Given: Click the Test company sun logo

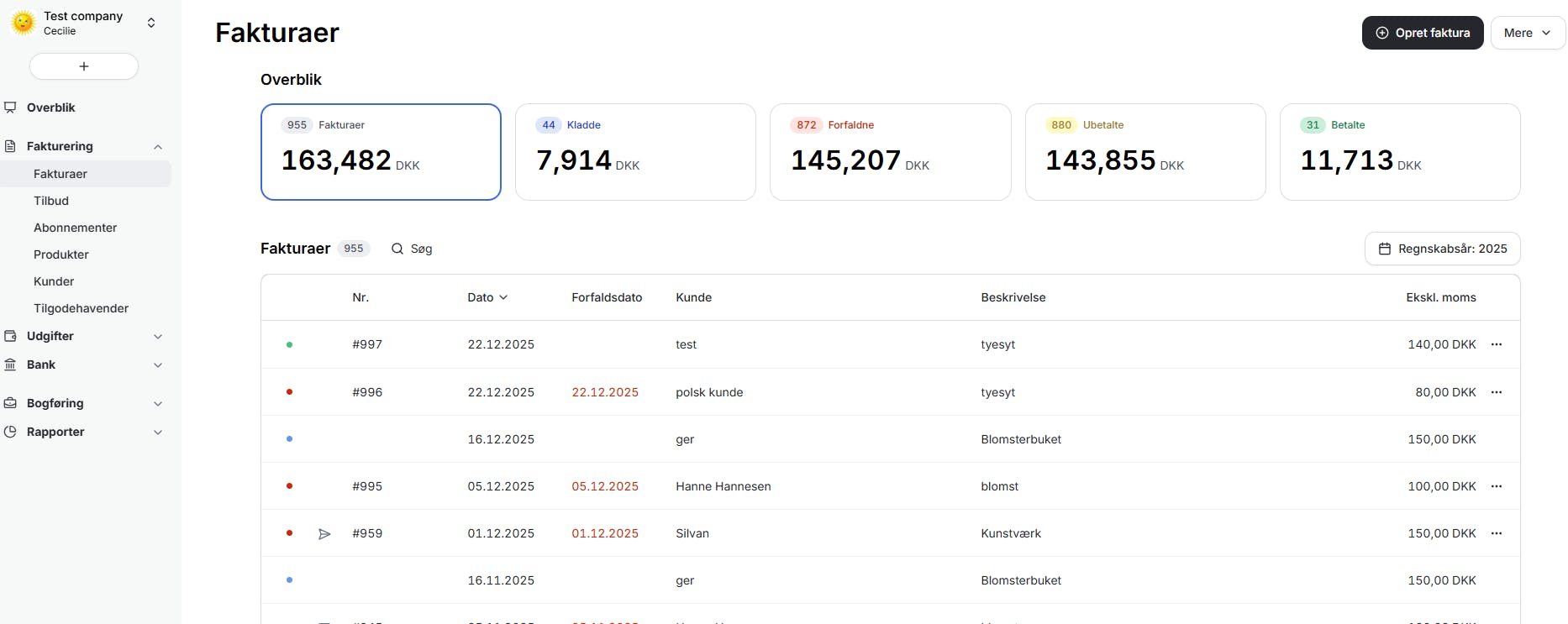Looking at the screenshot, I should [24, 23].
